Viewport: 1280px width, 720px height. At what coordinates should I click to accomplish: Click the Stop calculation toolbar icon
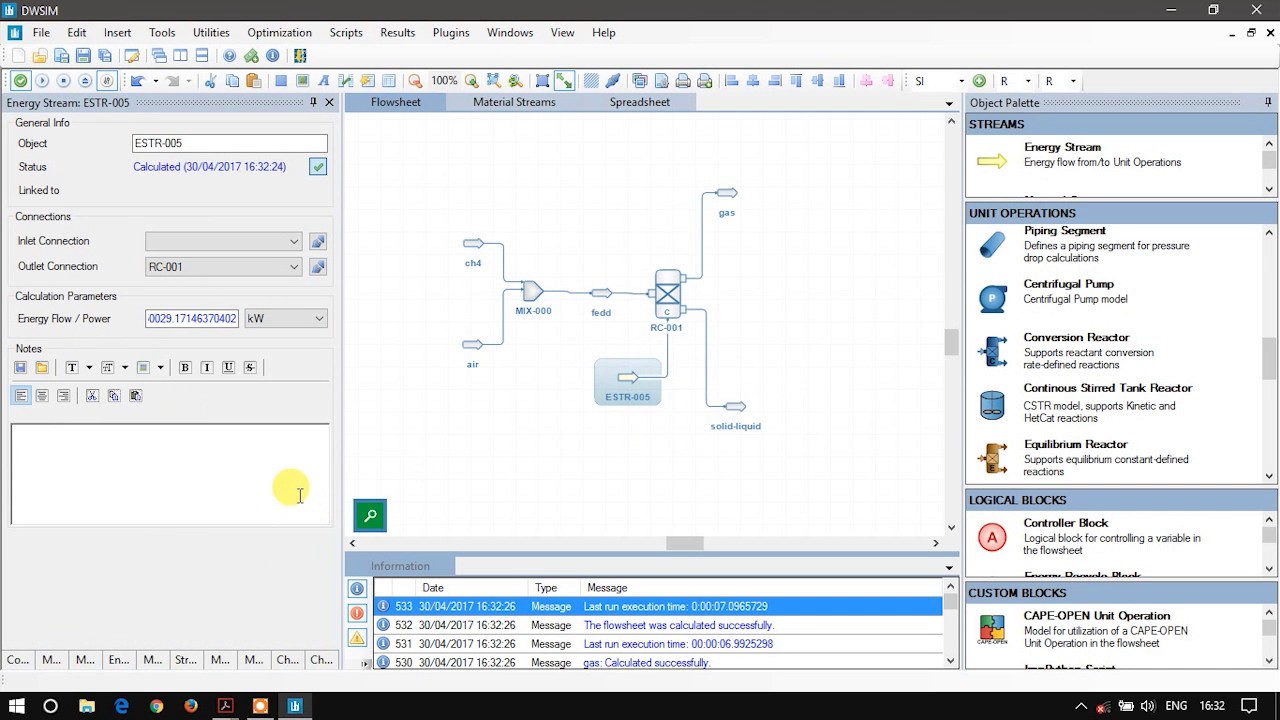click(x=63, y=81)
